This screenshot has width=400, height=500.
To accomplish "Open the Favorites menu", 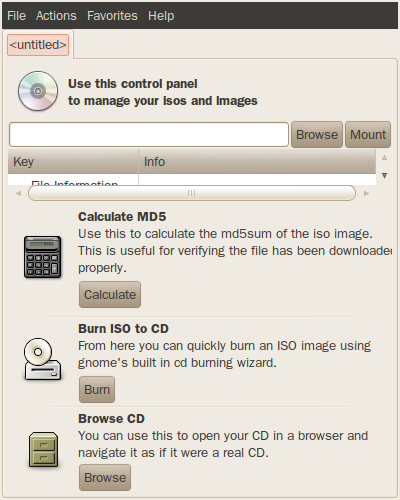I will click(x=112, y=16).
